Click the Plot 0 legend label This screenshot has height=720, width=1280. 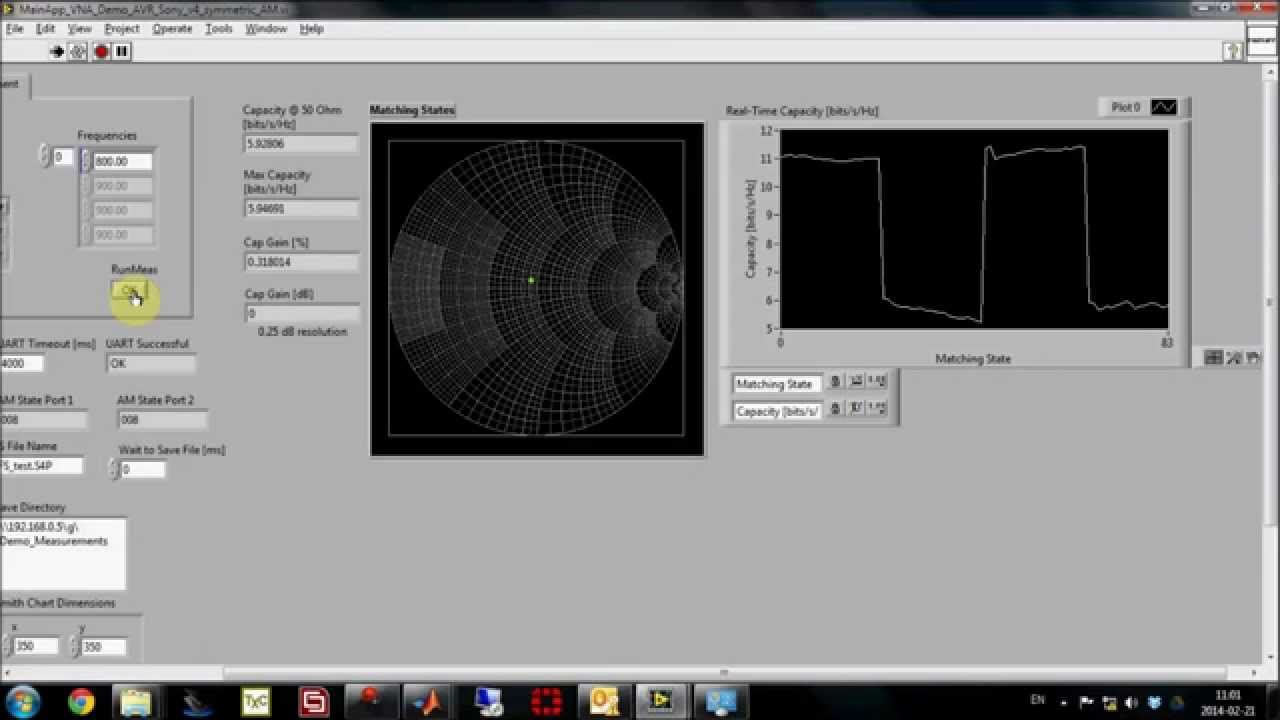coord(1125,107)
